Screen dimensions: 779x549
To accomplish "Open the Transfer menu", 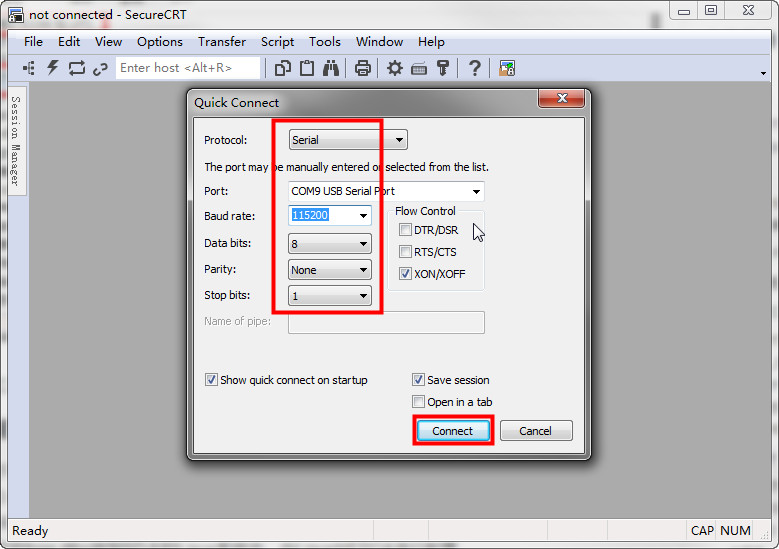I will (222, 42).
